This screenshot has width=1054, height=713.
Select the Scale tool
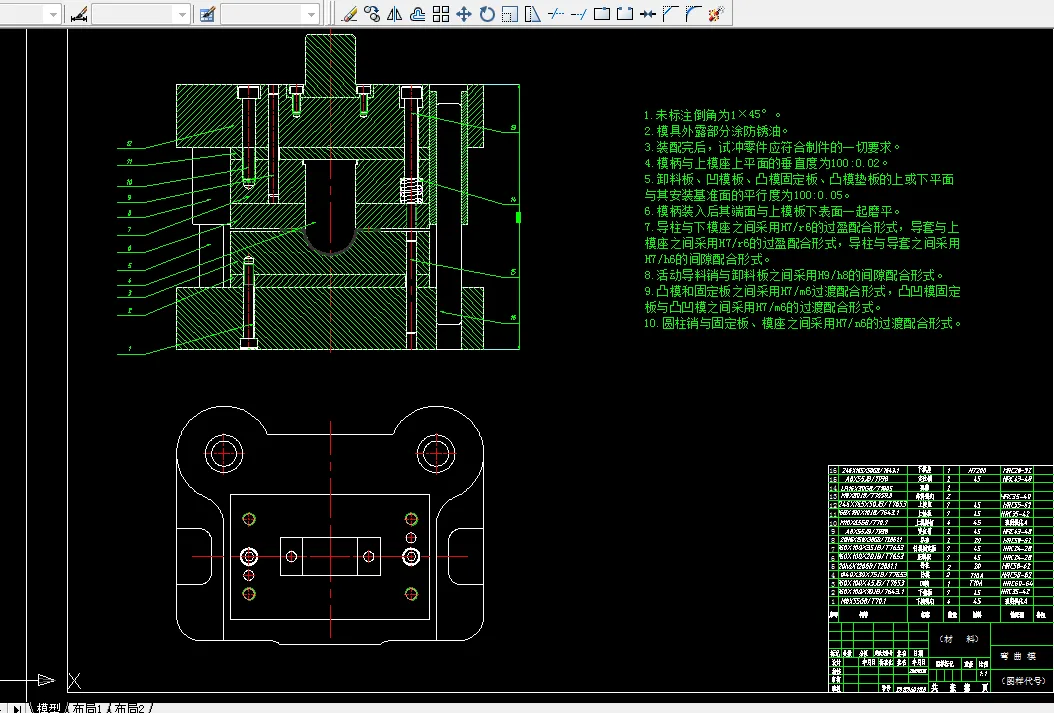(x=510, y=14)
